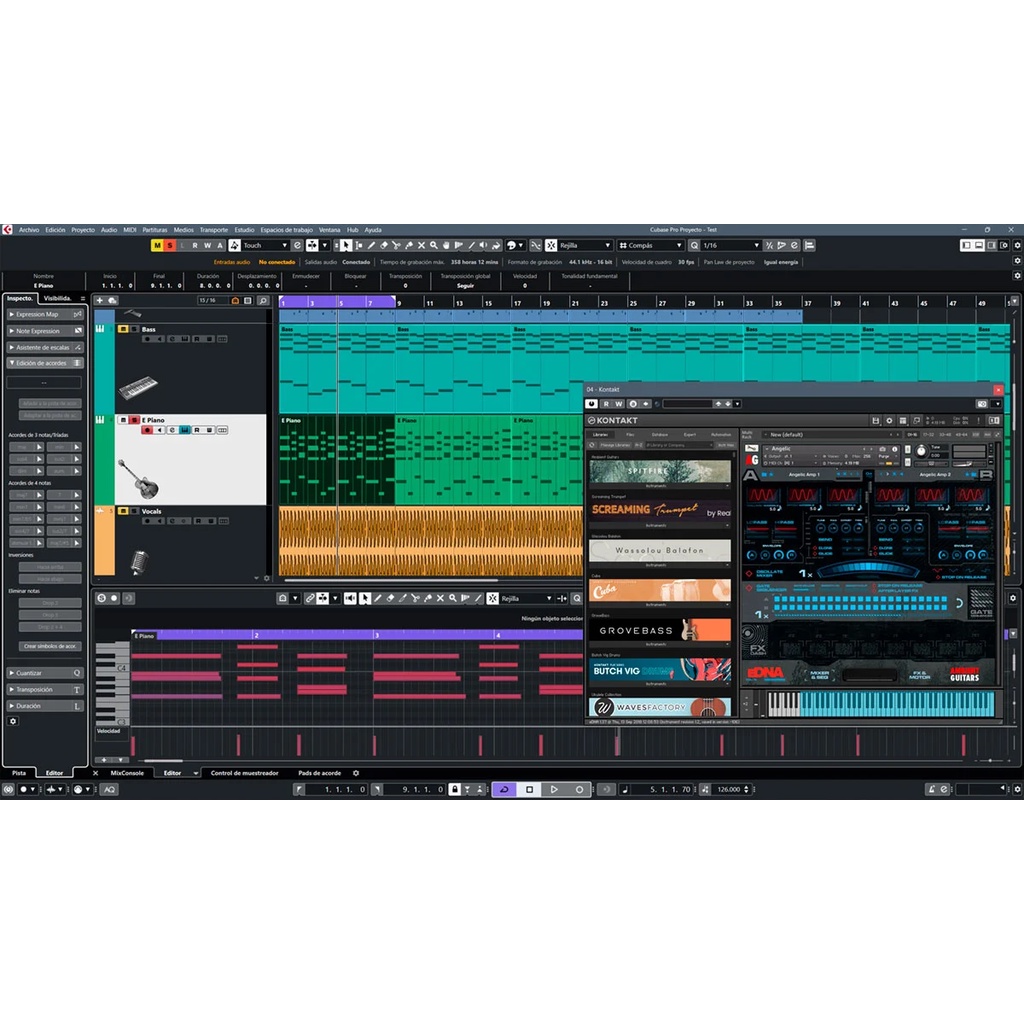1024x1024 pixels.
Task: Click the Kontakt virtual keyboard
Action: (x=881, y=704)
